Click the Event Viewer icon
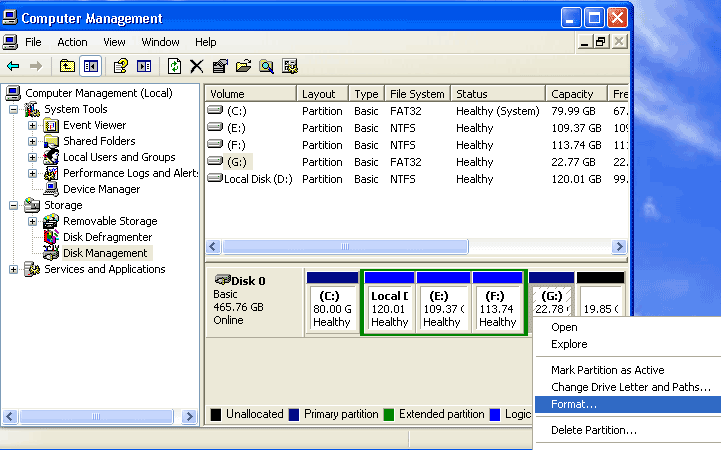The width and height of the screenshot is (721, 450). tap(51, 125)
